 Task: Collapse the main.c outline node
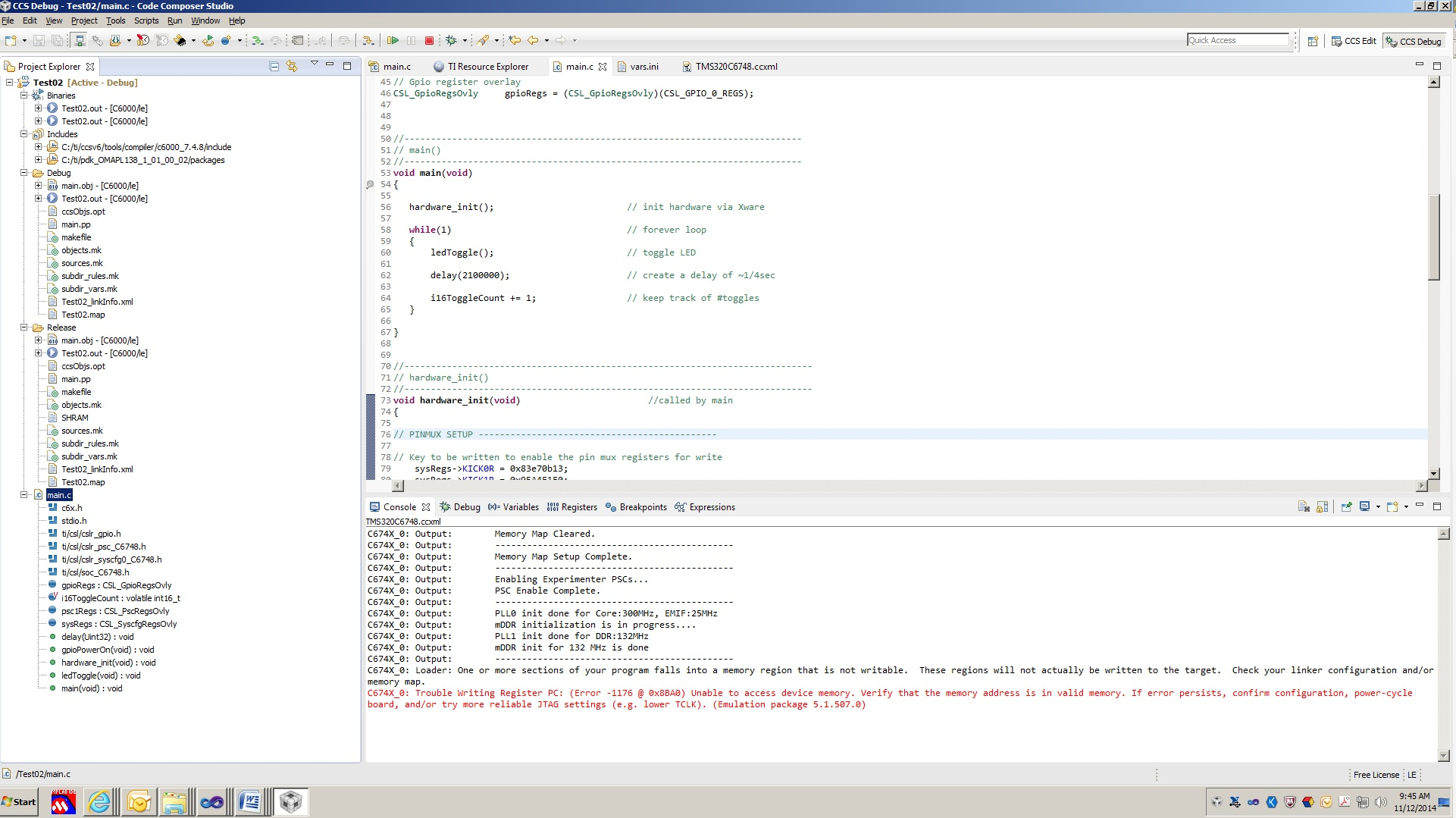[24, 495]
